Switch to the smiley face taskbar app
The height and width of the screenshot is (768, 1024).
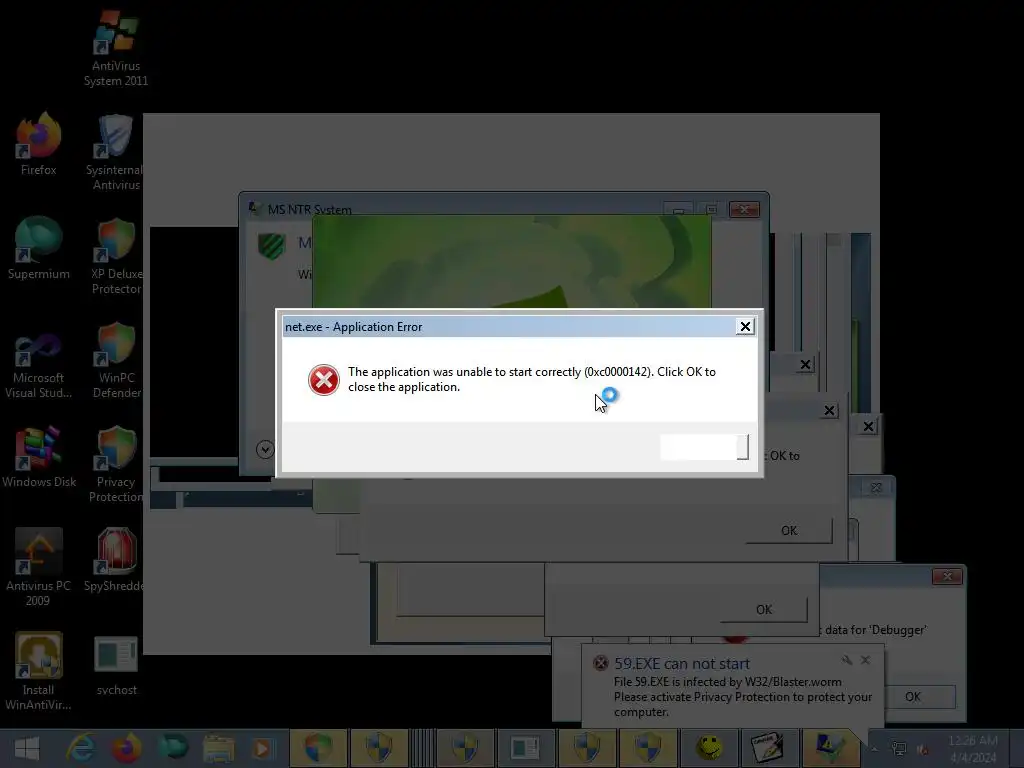pyautogui.click(x=709, y=748)
